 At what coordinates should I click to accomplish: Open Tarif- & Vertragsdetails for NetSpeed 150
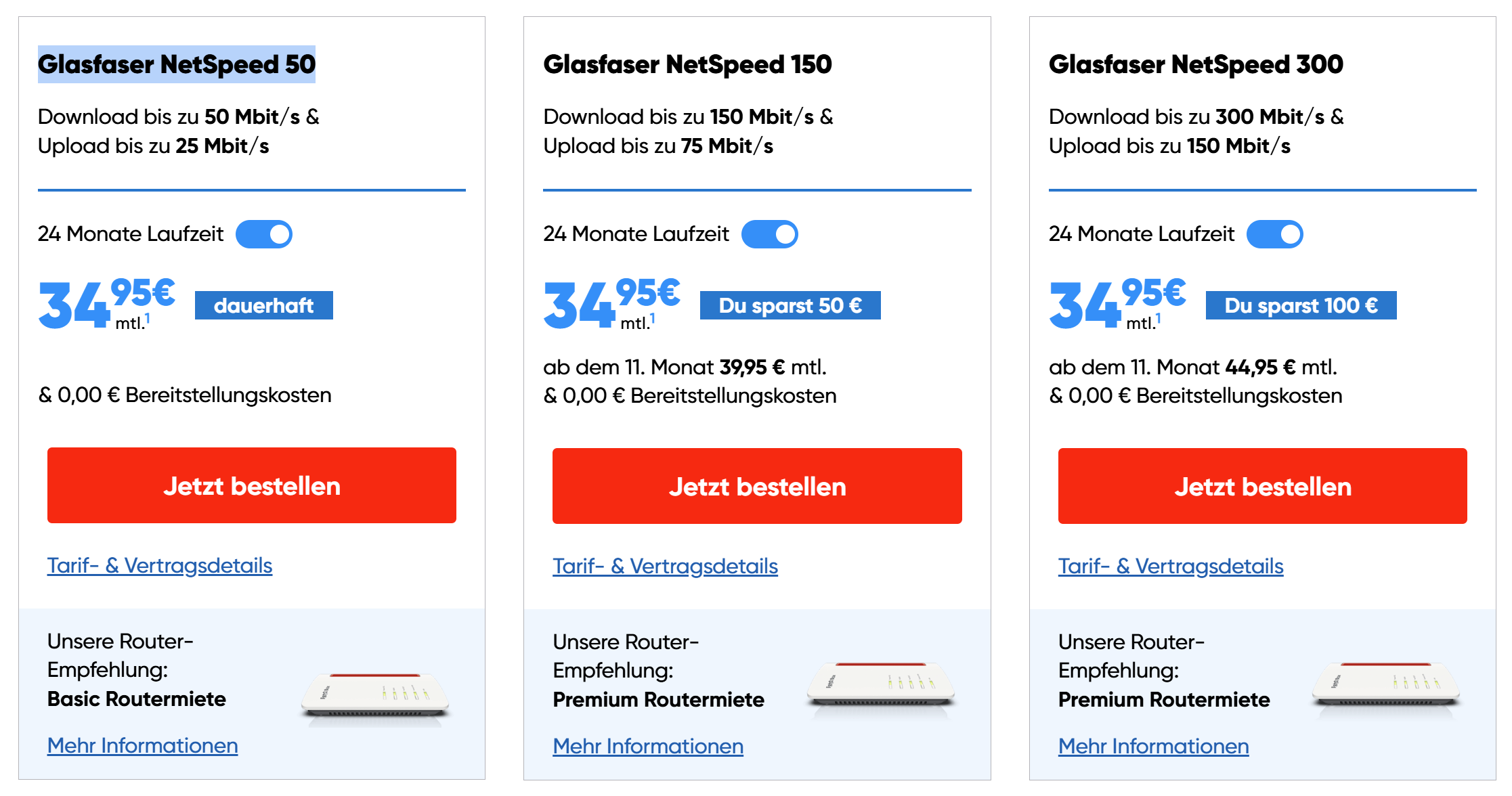pyautogui.click(x=665, y=566)
